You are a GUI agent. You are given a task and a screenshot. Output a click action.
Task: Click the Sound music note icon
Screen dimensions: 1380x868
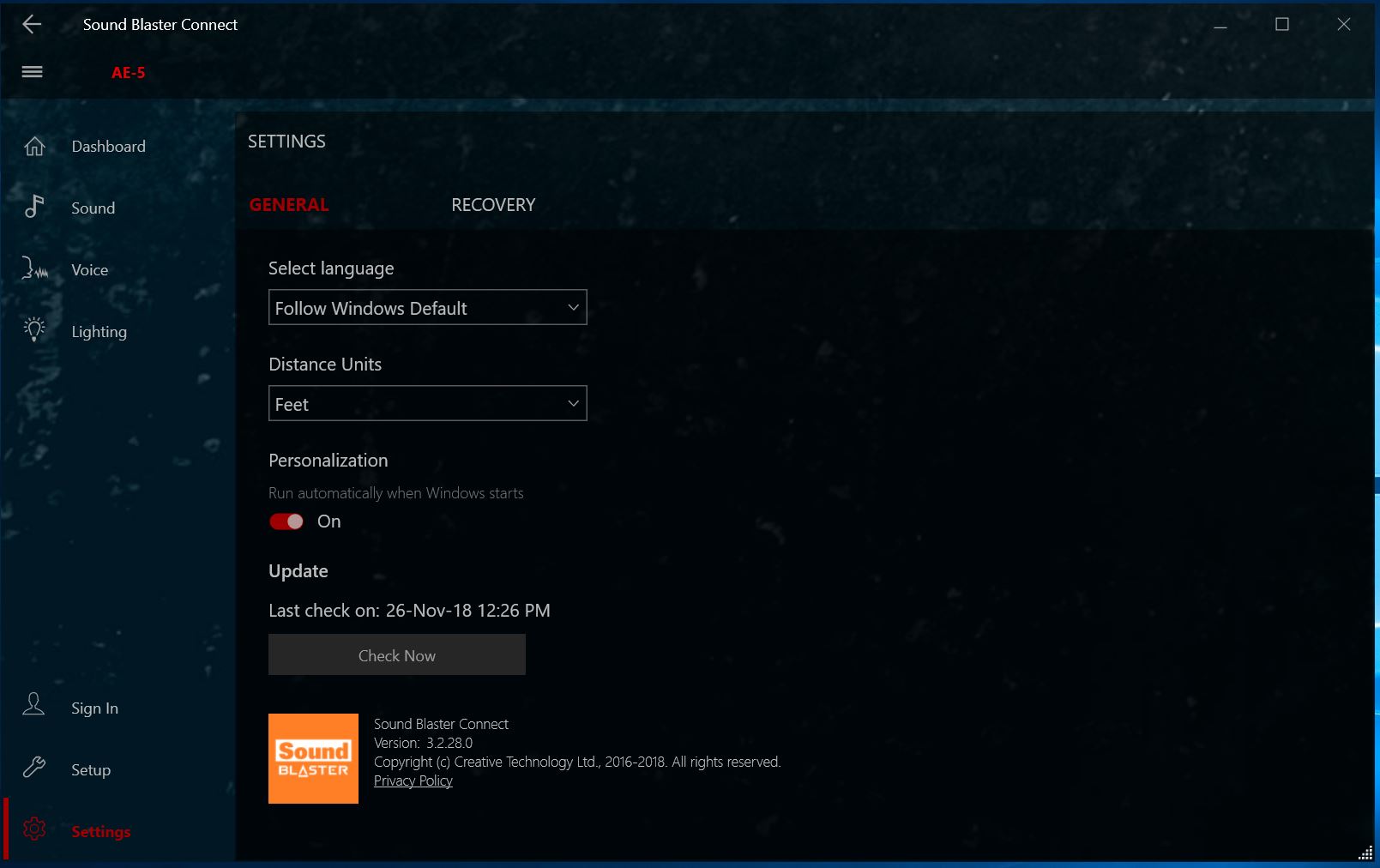(x=33, y=206)
